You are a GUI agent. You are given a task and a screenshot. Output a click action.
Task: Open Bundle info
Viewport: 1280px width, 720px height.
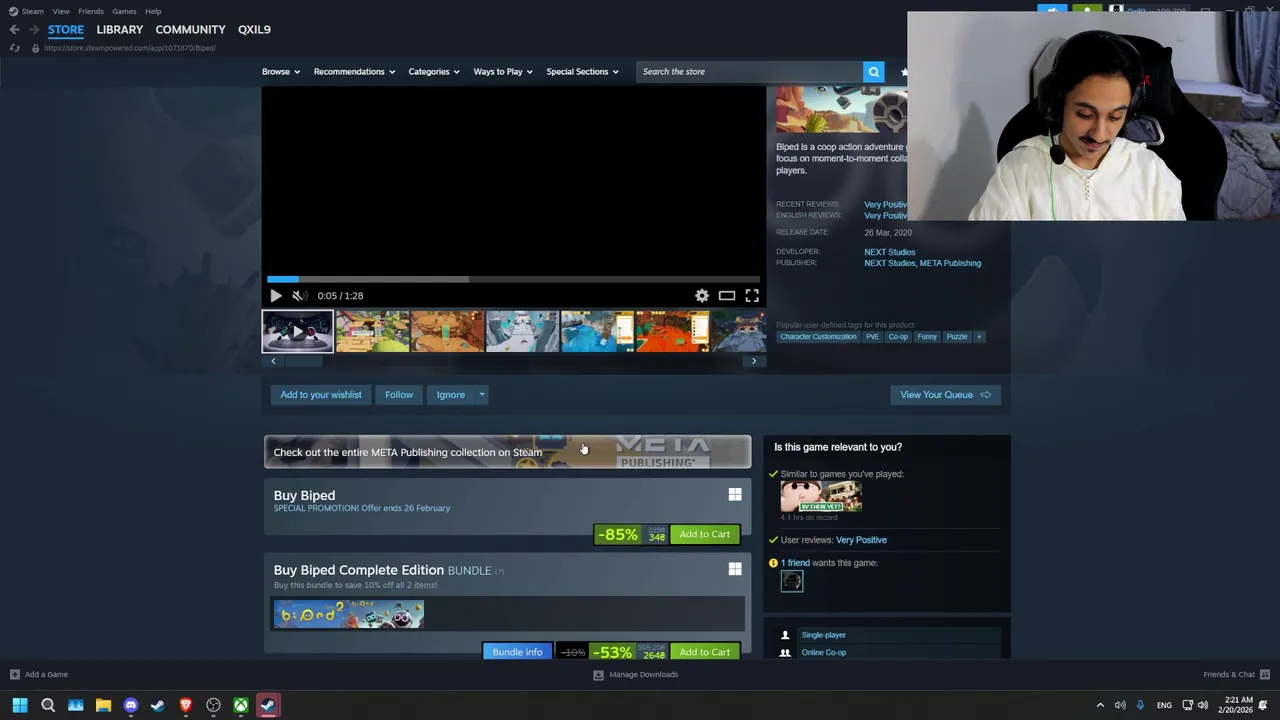[517, 652]
